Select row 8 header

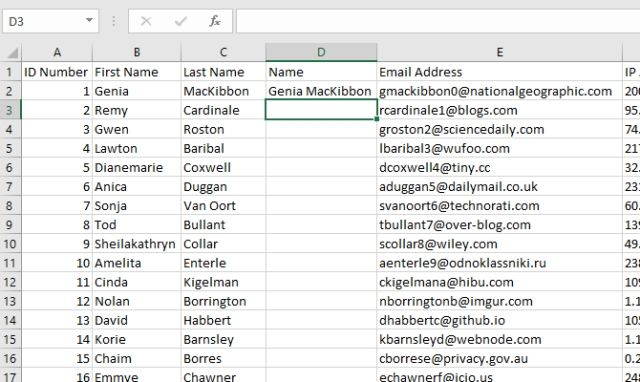(x=10, y=206)
